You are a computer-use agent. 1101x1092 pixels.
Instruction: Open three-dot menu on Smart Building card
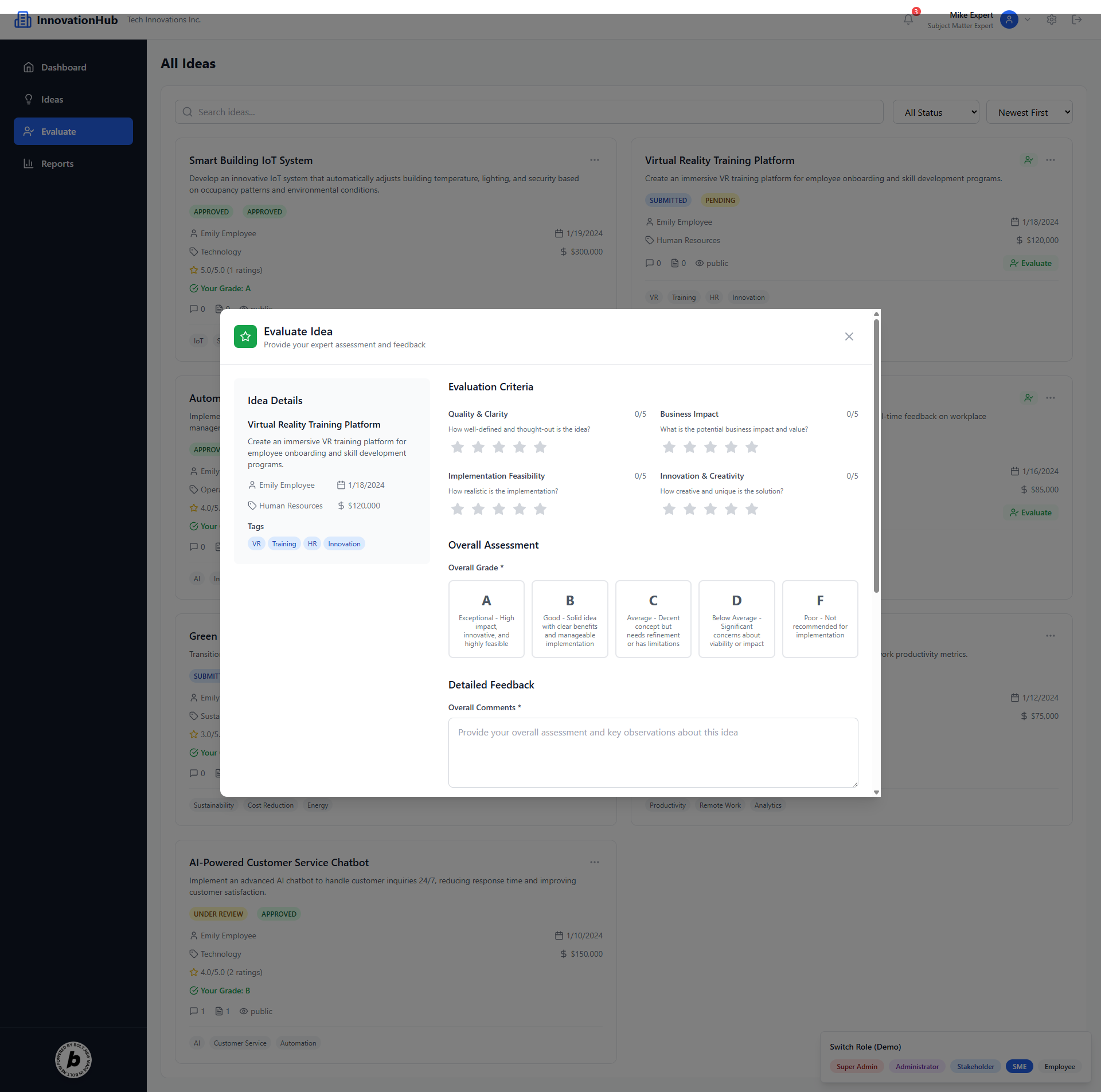[595, 161]
